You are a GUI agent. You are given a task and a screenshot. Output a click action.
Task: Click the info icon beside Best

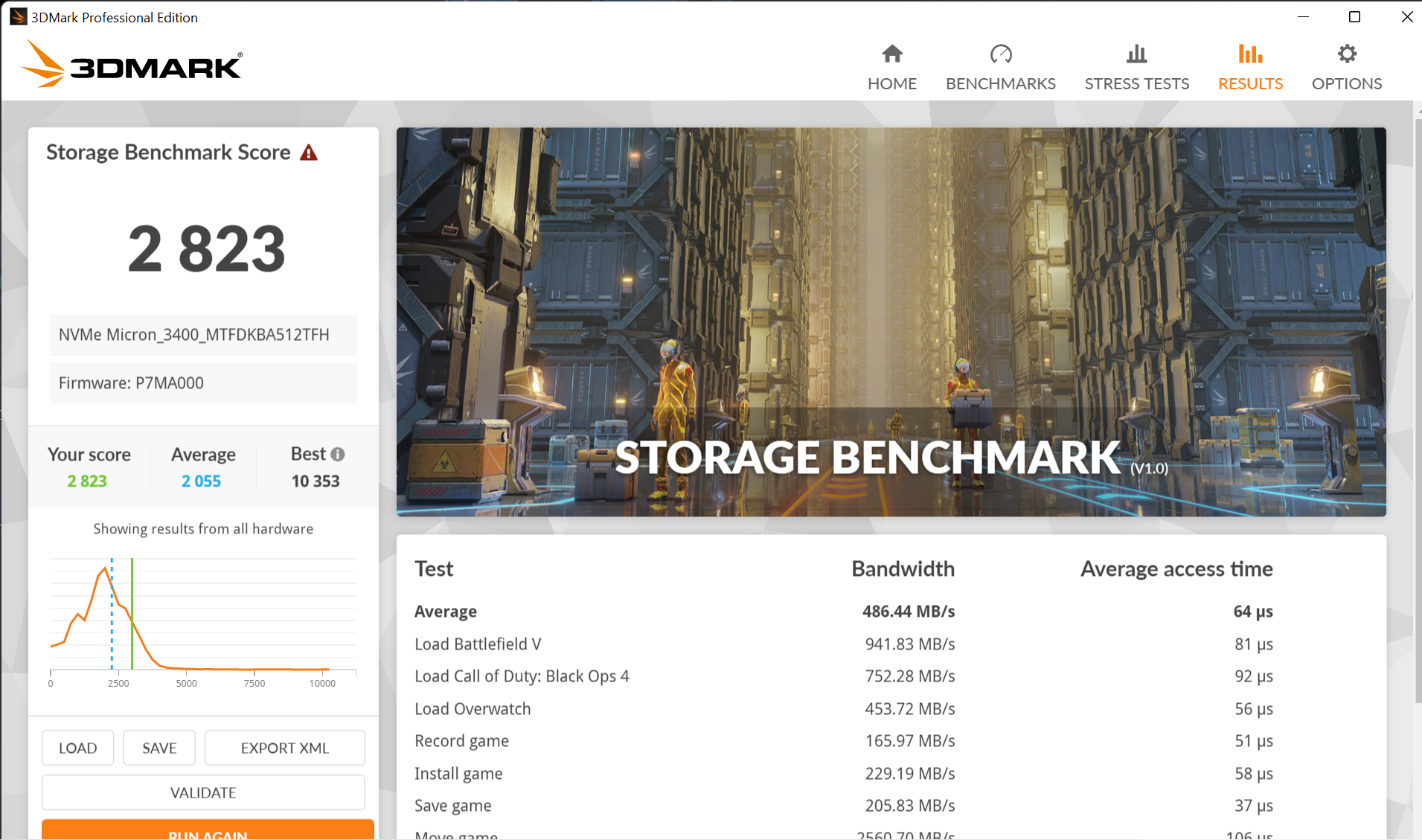point(338,454)
